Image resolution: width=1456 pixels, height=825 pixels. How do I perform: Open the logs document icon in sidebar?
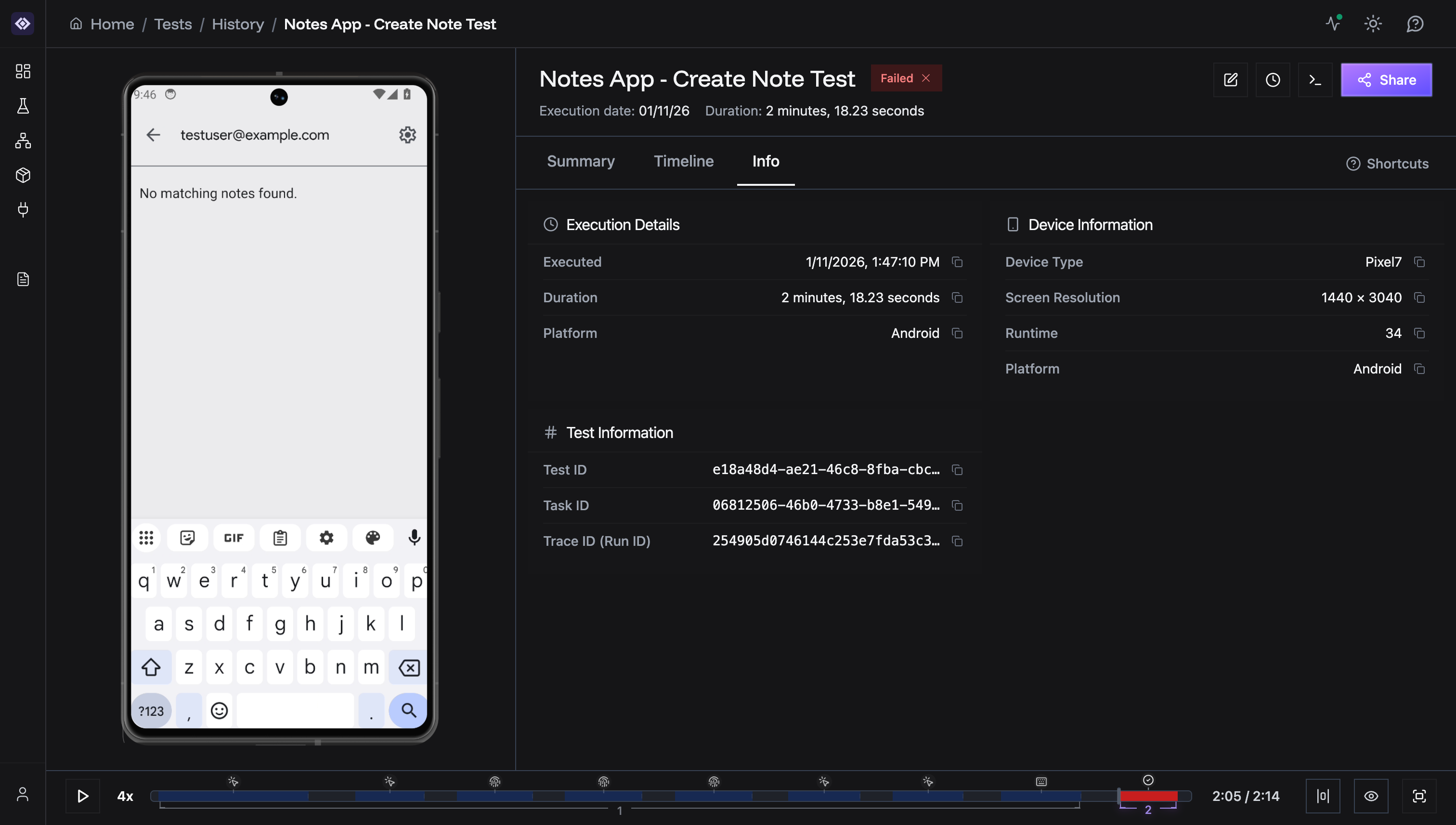[x=23, y=278]
